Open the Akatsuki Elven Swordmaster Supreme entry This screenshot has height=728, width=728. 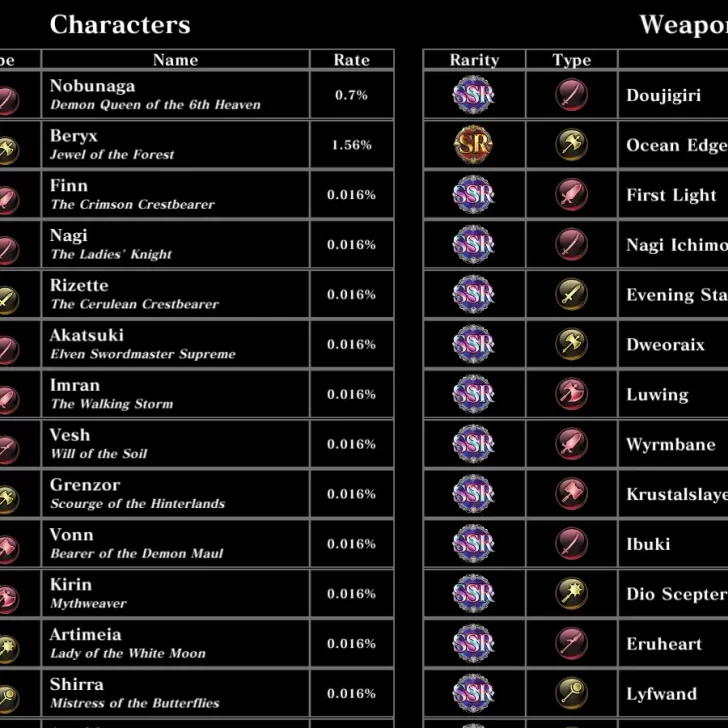pyautogui.click(x=143, y=344)
